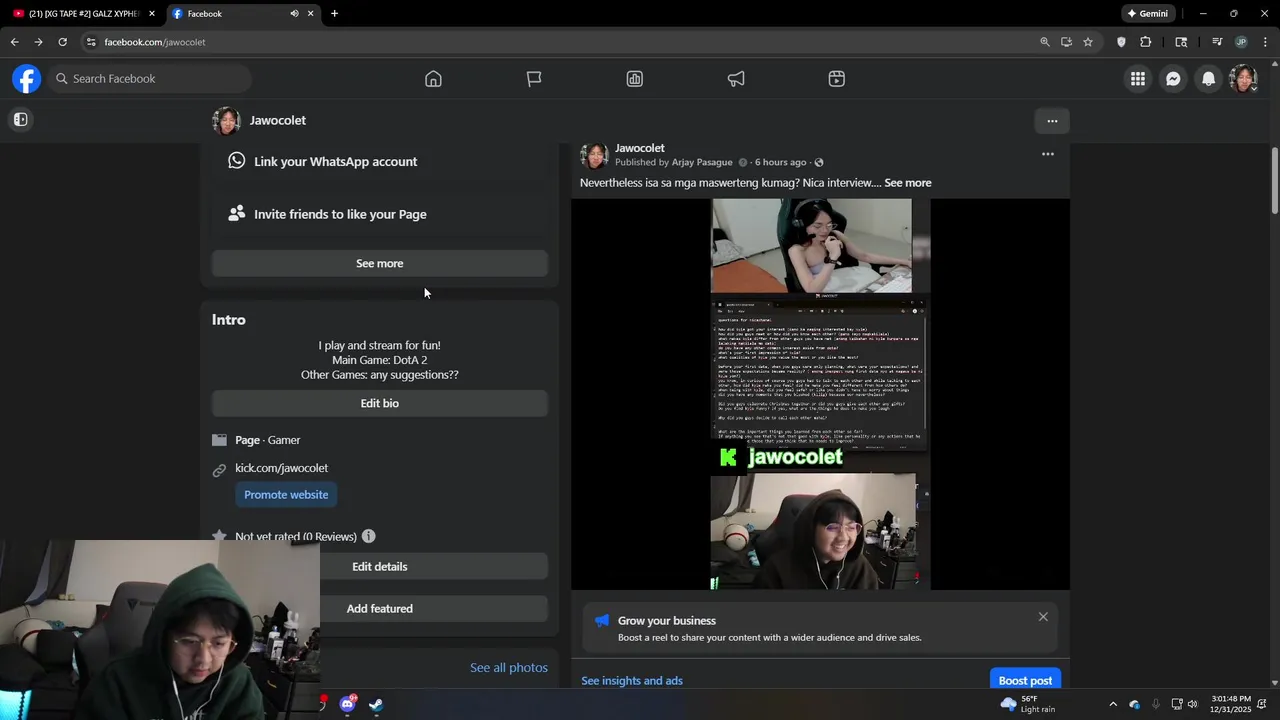Open Facebook notifications bell

pos(1208,79)
